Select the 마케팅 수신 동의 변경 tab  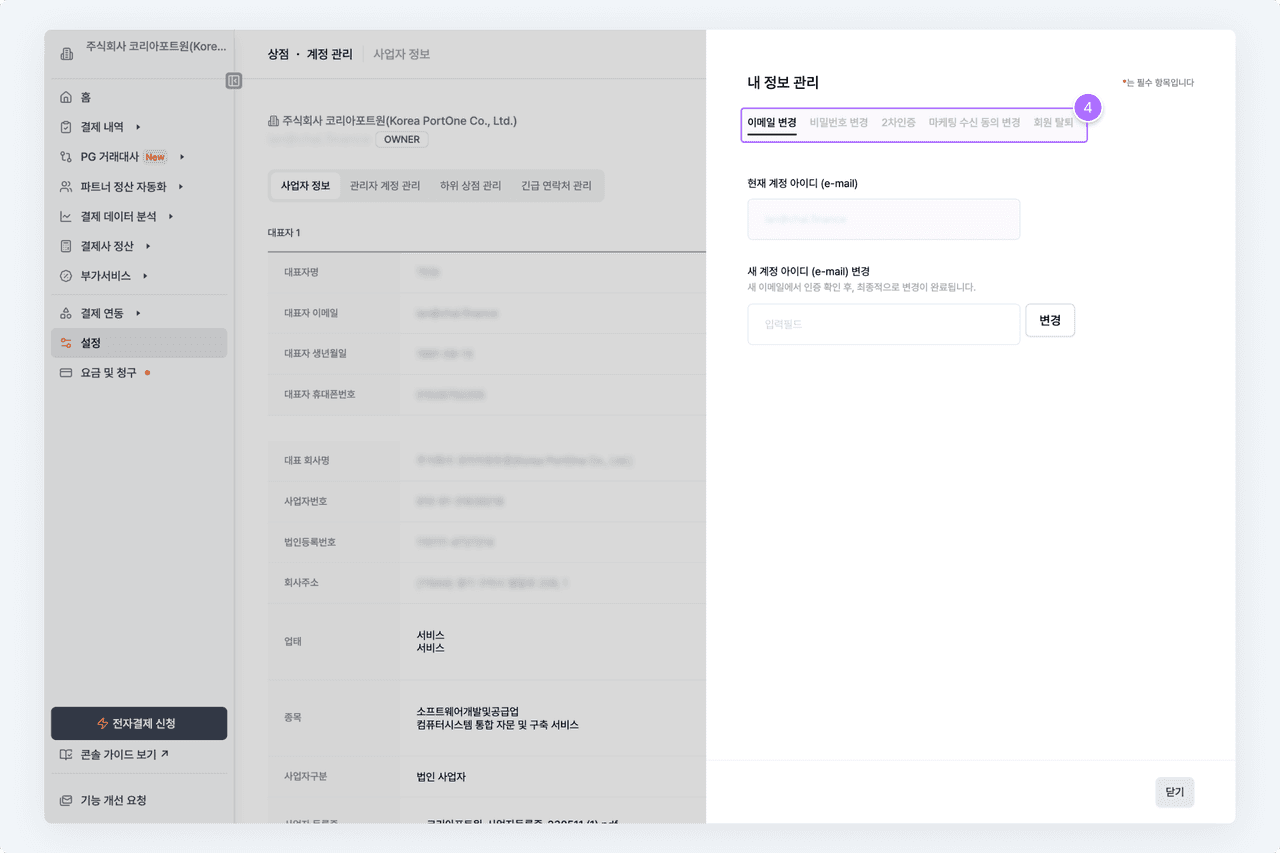(x=974, y=122)
